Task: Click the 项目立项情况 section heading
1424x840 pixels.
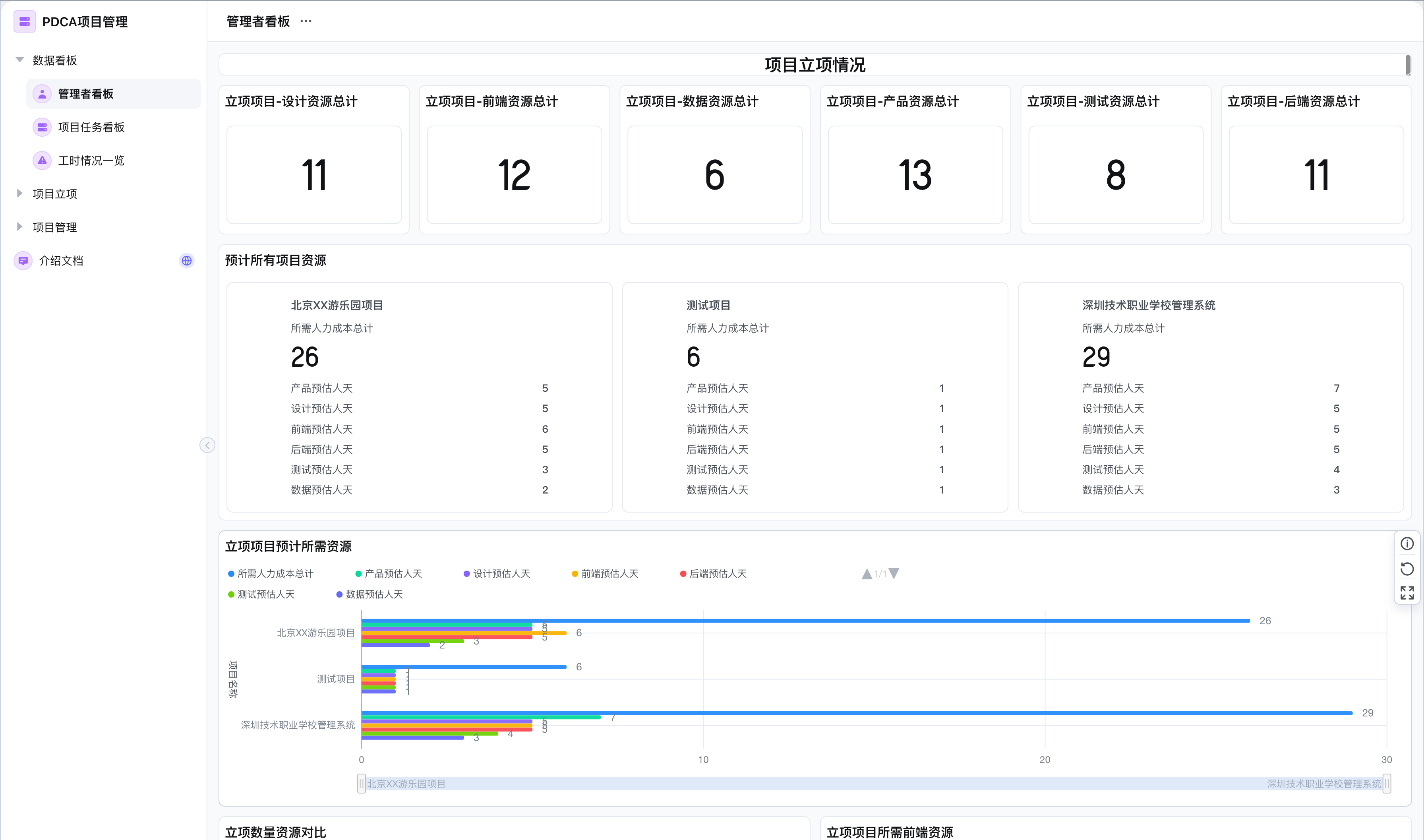Action: (815, 65)
